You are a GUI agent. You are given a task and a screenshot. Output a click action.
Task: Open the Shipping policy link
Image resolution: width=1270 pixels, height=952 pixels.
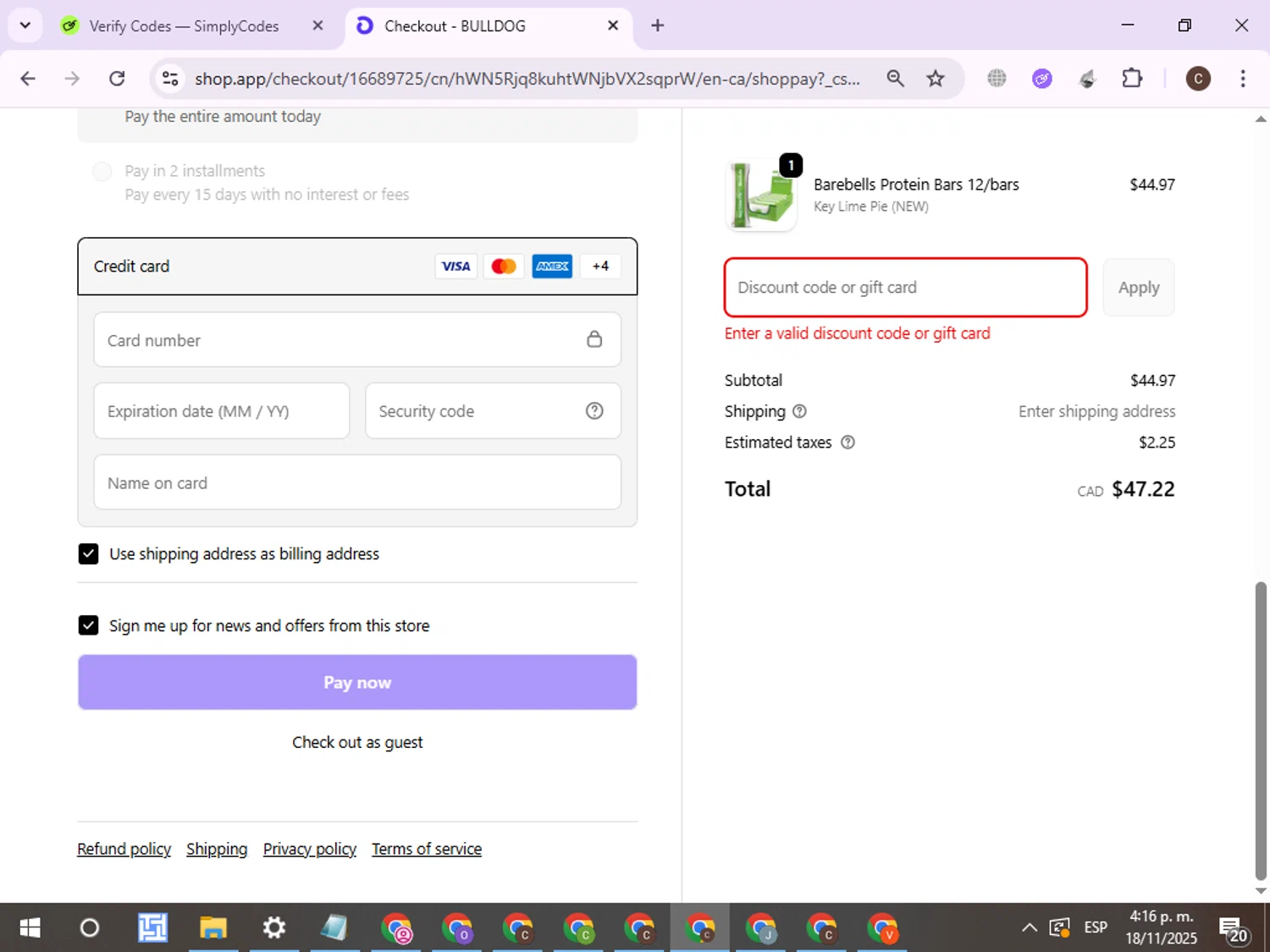coord(217,849)
